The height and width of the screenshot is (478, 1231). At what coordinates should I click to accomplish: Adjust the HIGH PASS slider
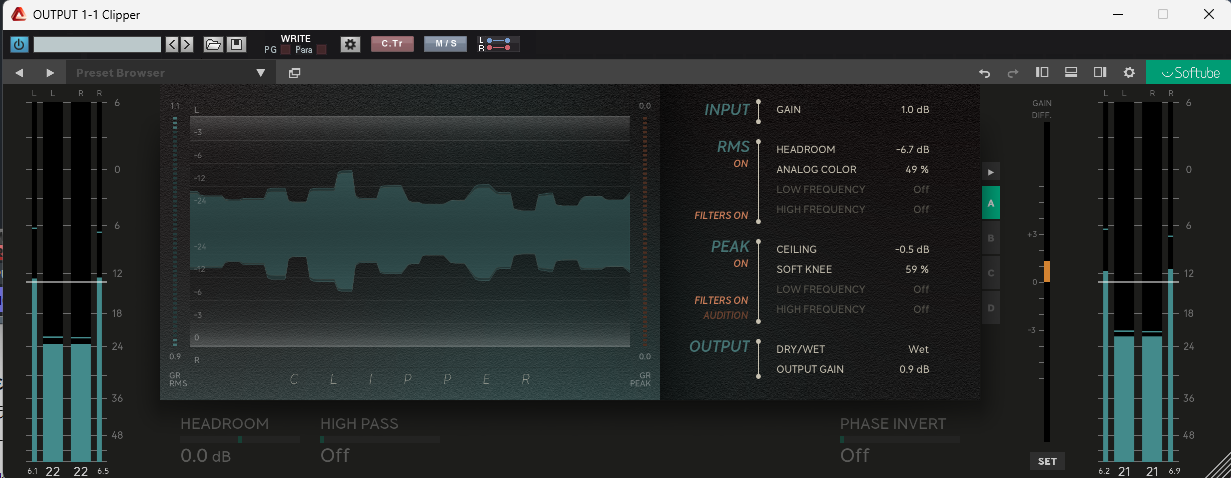(380, 439)
